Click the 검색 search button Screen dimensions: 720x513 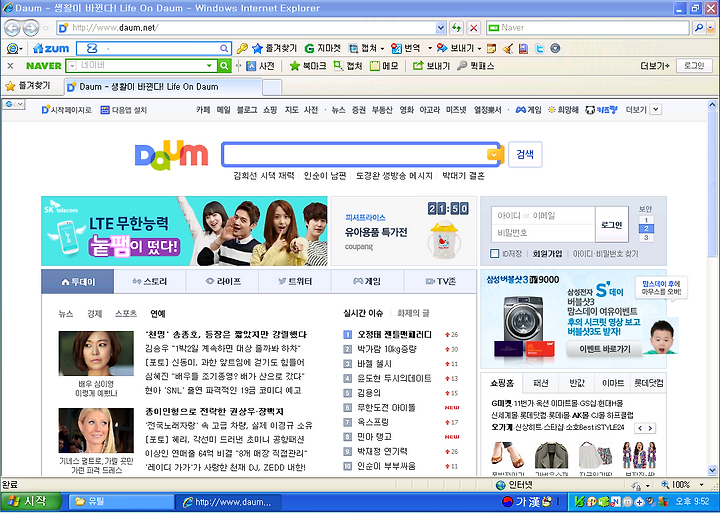pos(525,154)
